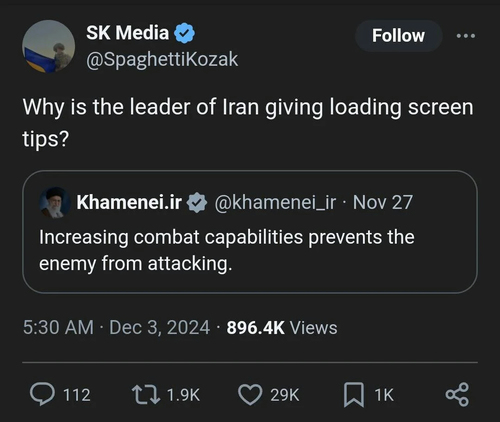Click SK Media blue verified badge
500x422 pixels.
(x=184, y=33)
